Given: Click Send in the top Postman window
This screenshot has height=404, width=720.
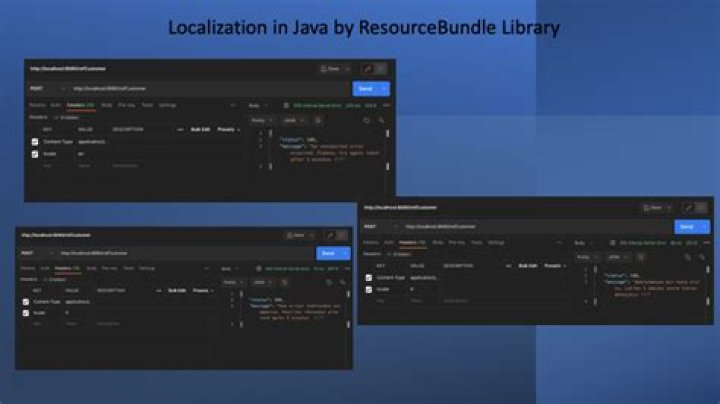Looking at the screenshot, I should pyautogui.click(x=366, y=89).
